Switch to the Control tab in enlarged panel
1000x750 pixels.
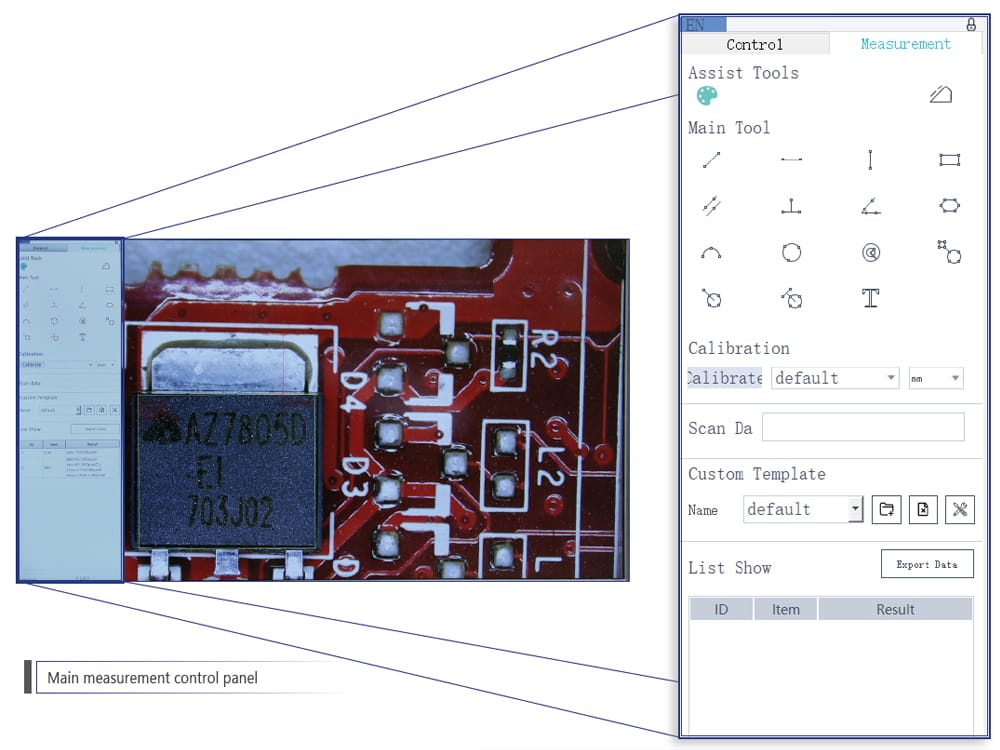pyautogui.click(x=755, y=44)
